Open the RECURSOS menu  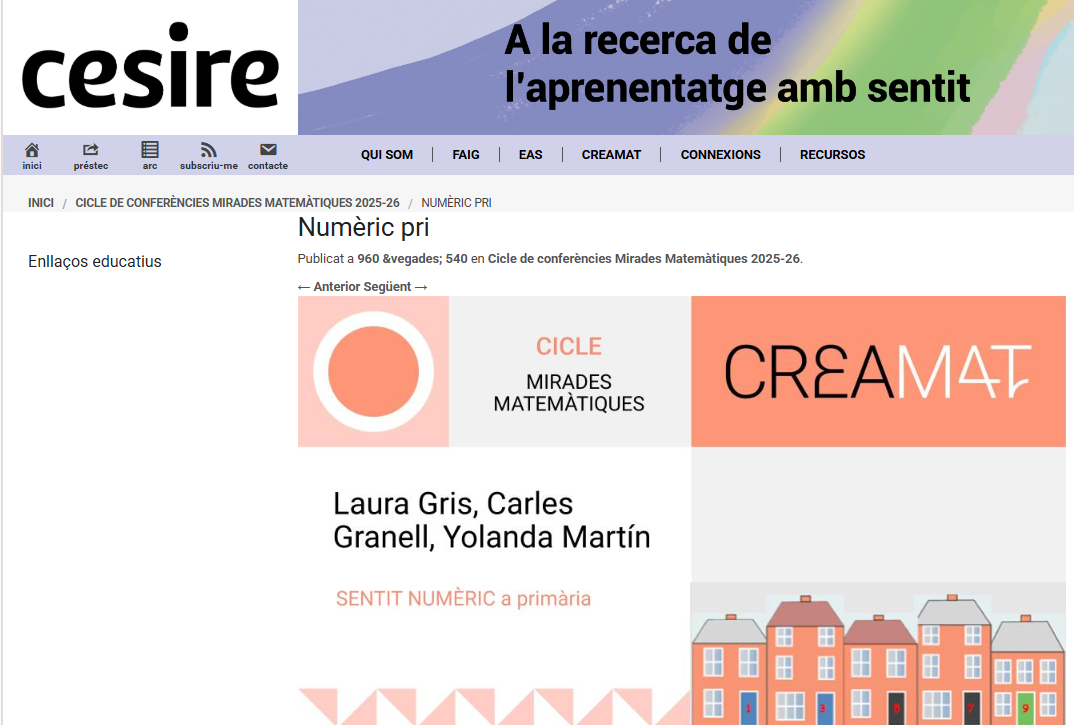point(832,155)
